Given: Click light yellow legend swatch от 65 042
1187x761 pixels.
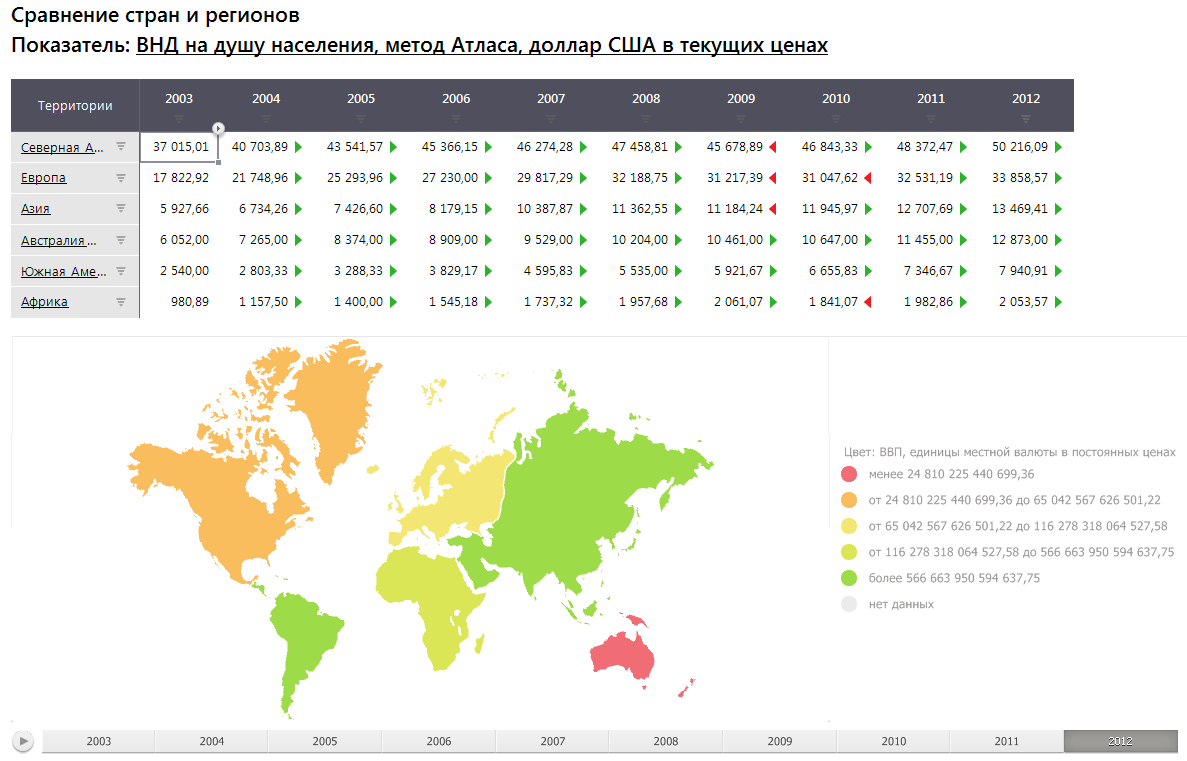Looking at the screenshot, I should coord(849,526).
